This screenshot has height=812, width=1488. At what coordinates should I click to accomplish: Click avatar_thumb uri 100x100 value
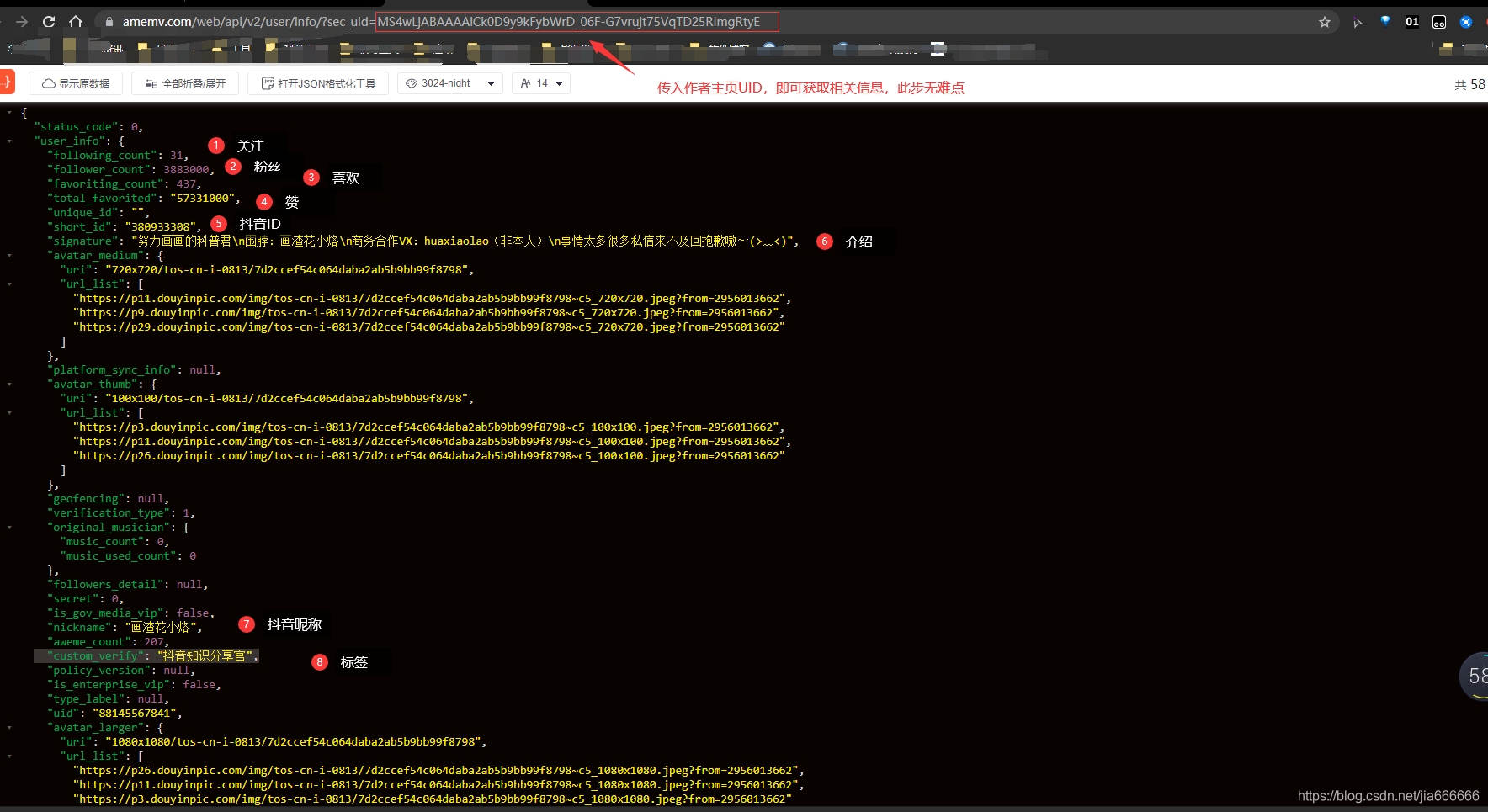(x=286, y=399)
